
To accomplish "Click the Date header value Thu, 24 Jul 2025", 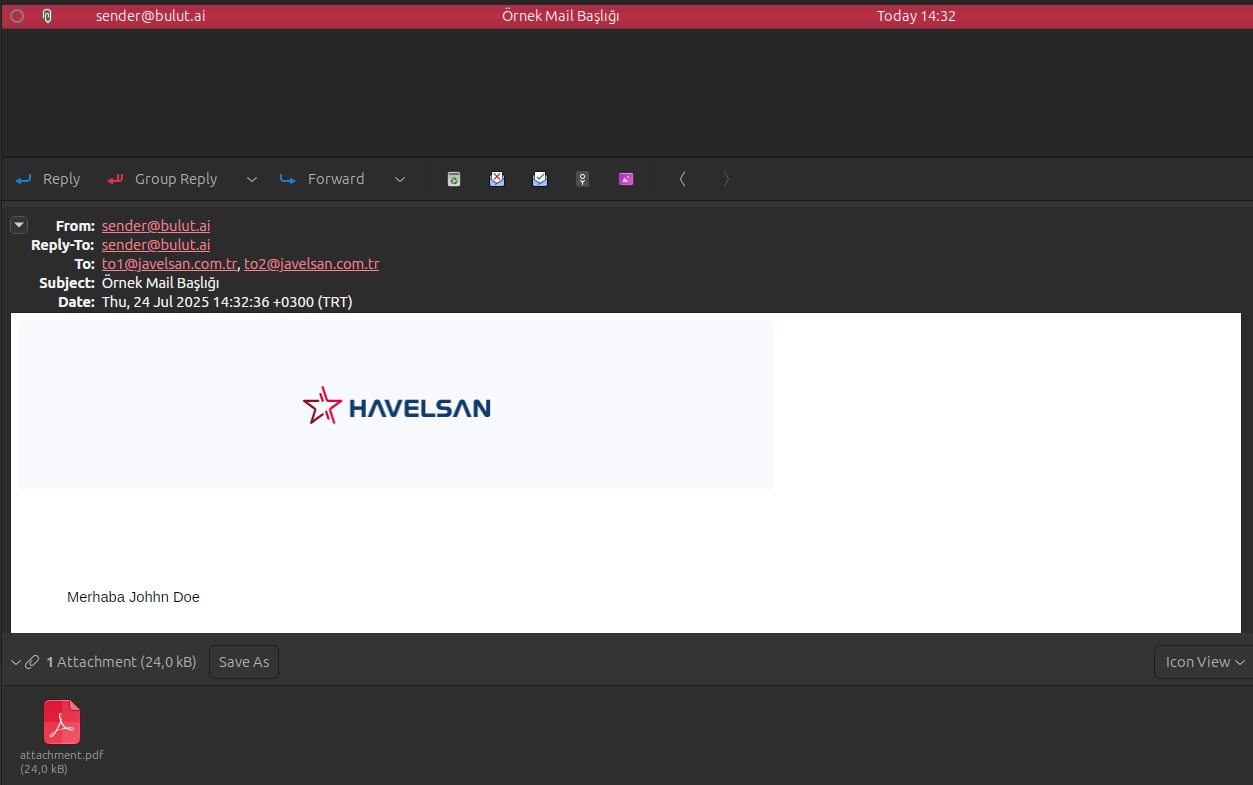I will (x=227, y=302).
